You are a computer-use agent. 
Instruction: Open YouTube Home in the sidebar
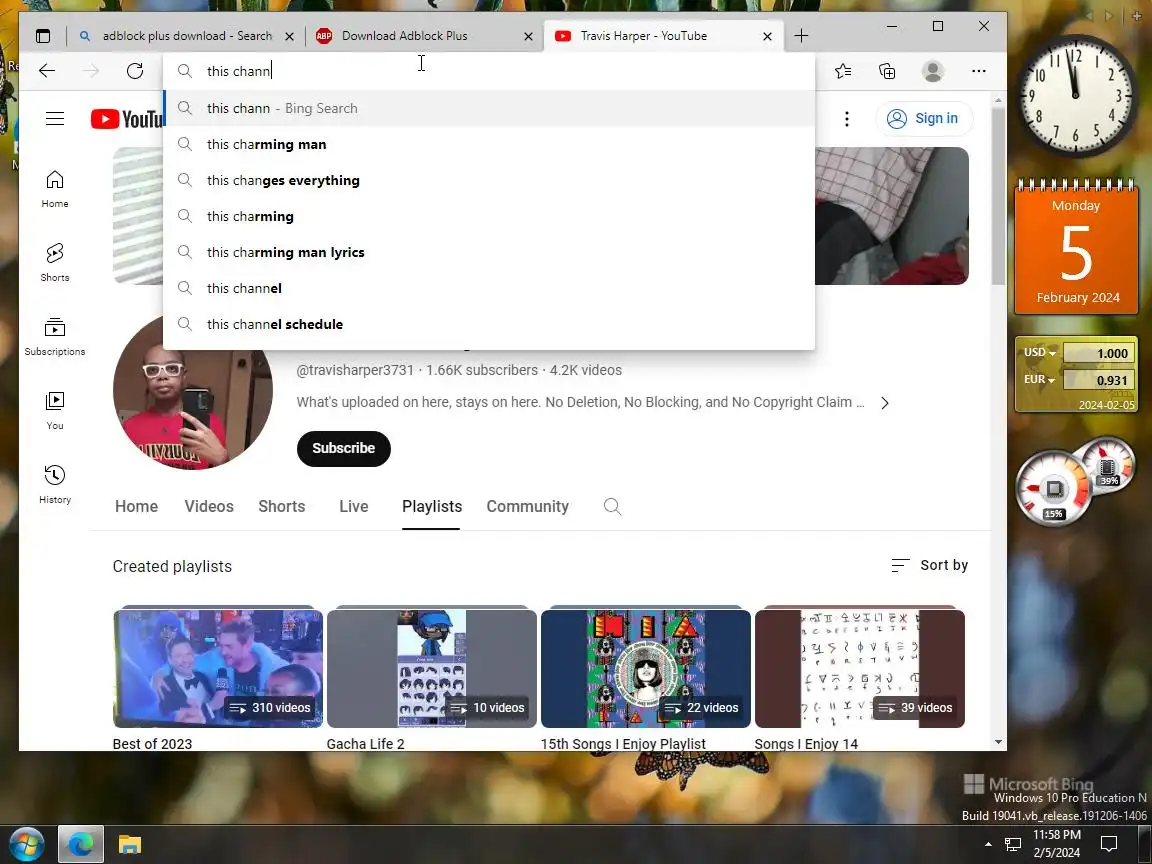click(x=55, y=189)
